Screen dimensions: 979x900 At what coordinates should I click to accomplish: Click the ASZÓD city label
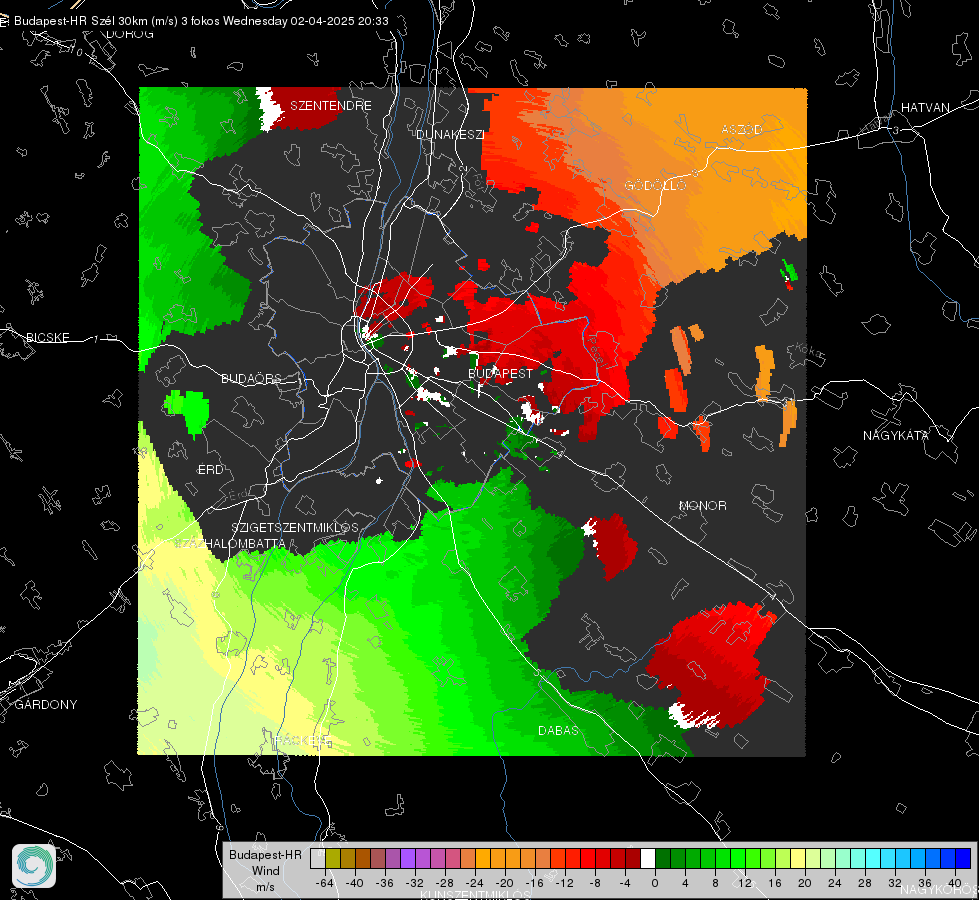(742, 129)
